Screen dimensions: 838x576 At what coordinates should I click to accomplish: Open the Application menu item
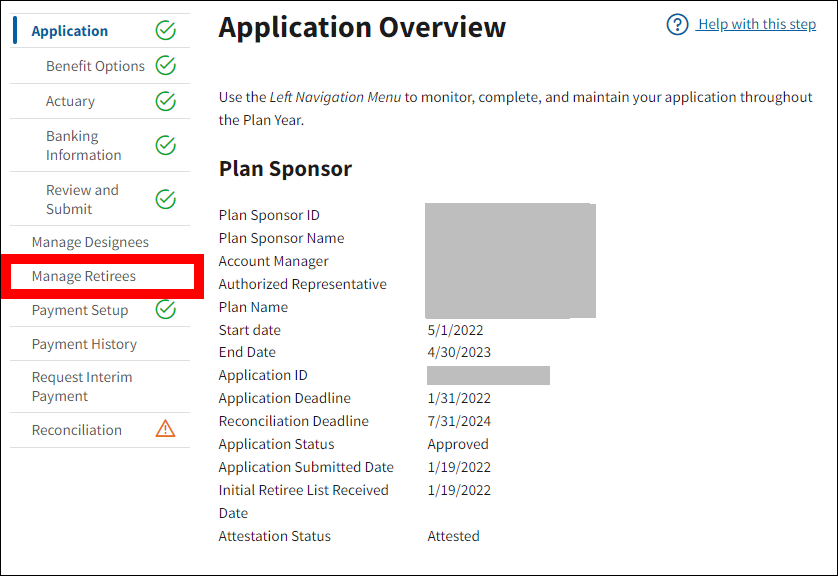69,31
